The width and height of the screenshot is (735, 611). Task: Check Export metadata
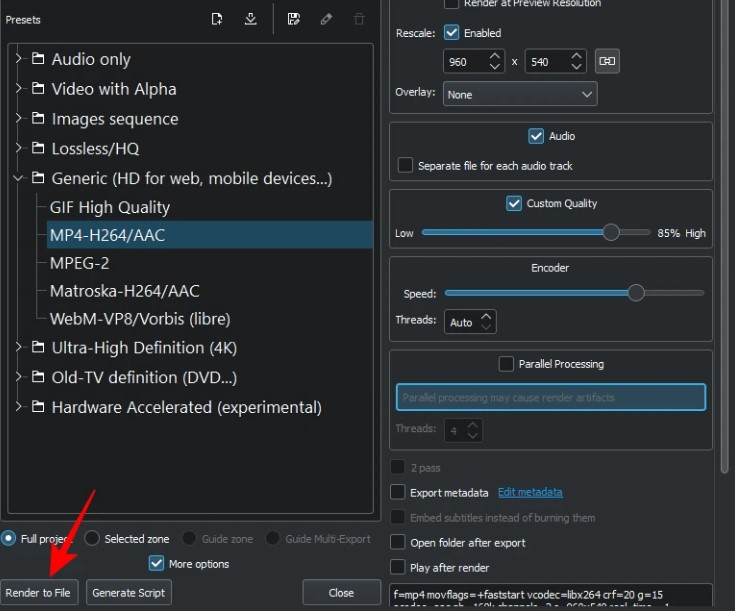[398, 492]
